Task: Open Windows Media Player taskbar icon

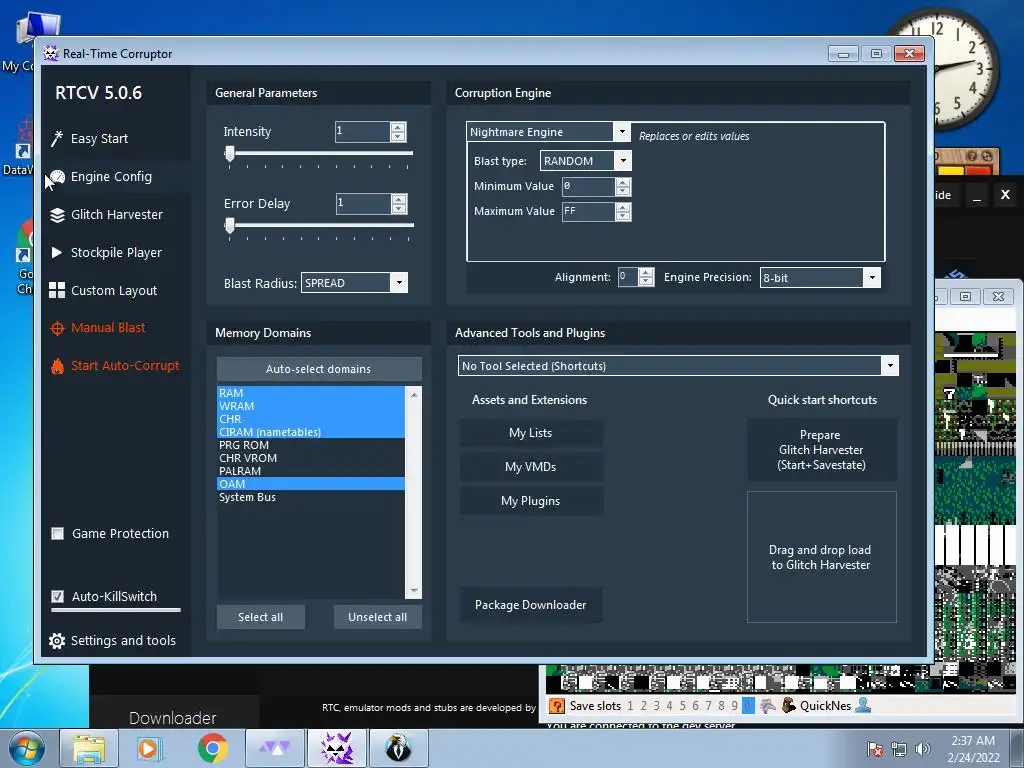Action: (150, 748)
